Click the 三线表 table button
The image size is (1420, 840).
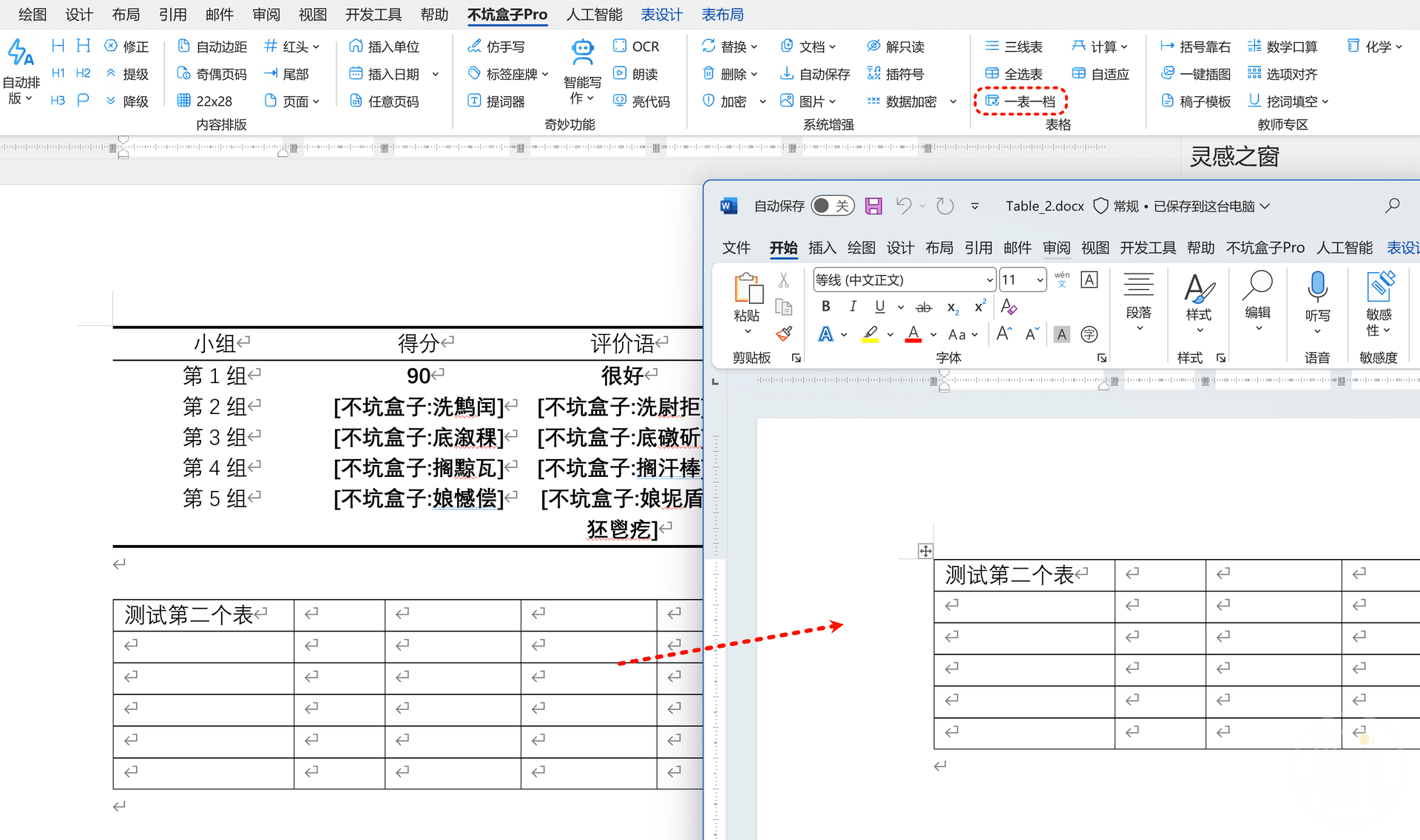point(1014,47)
